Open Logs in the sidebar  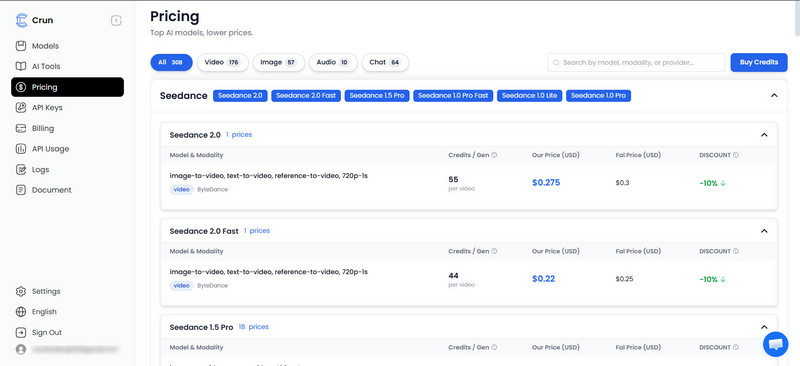(x=67, y=169)
